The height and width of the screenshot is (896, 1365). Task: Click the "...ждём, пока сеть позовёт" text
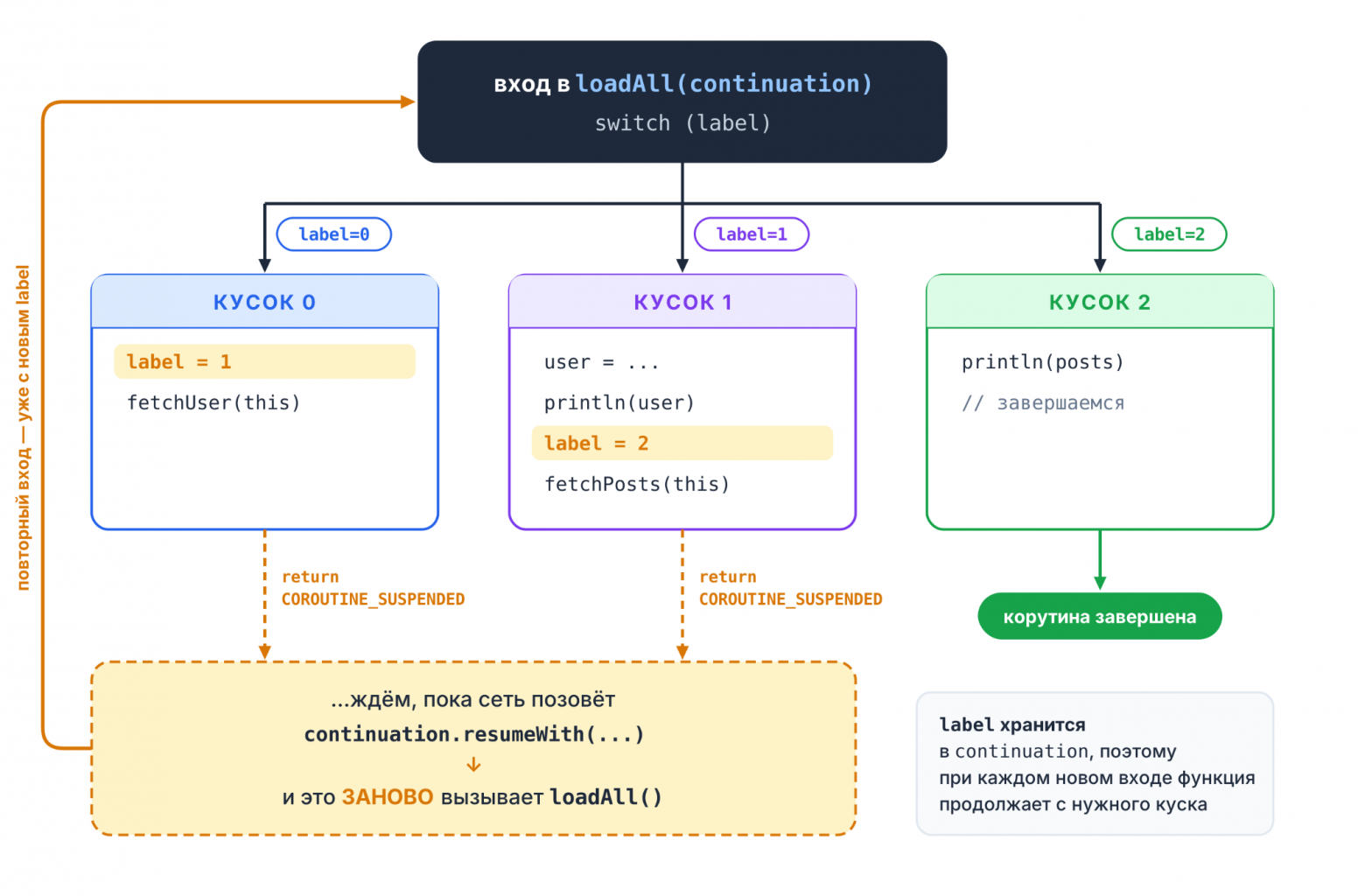point(473,700)
